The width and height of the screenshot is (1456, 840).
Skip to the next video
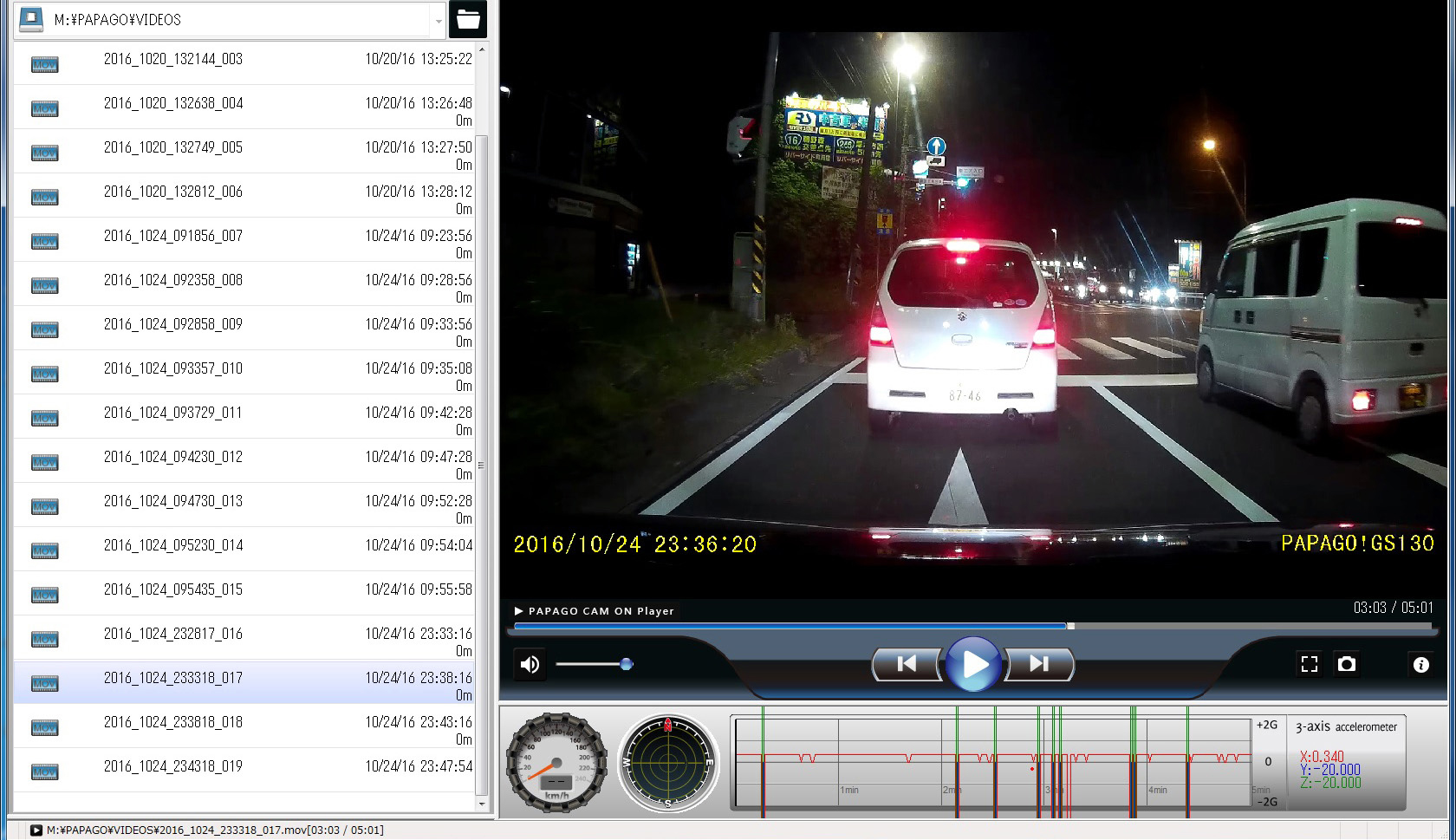[x=1038, y=664]
